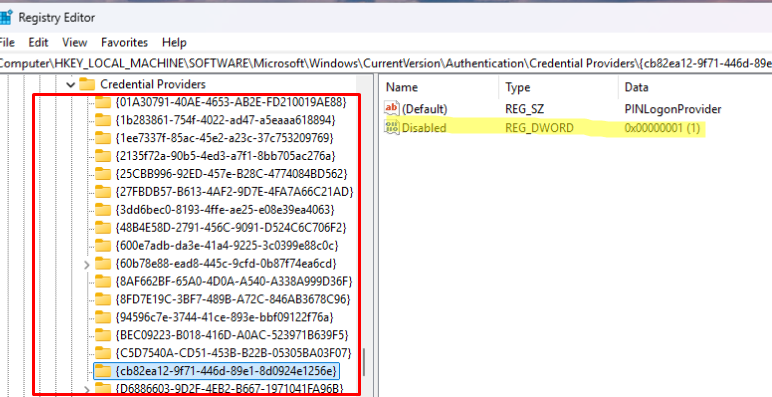
Task: Click the REG_DWORD type cell
Action: click(x=539, y=128)
